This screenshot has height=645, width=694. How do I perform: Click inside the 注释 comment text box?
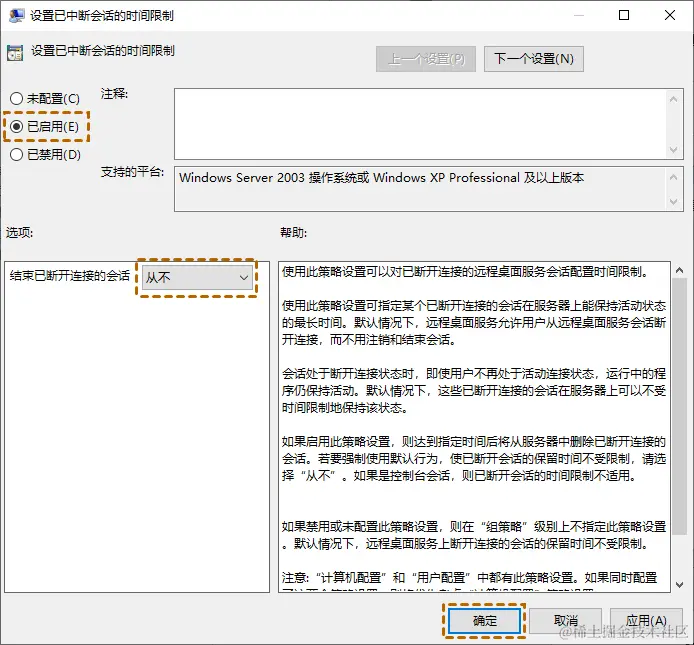(420, 124)
